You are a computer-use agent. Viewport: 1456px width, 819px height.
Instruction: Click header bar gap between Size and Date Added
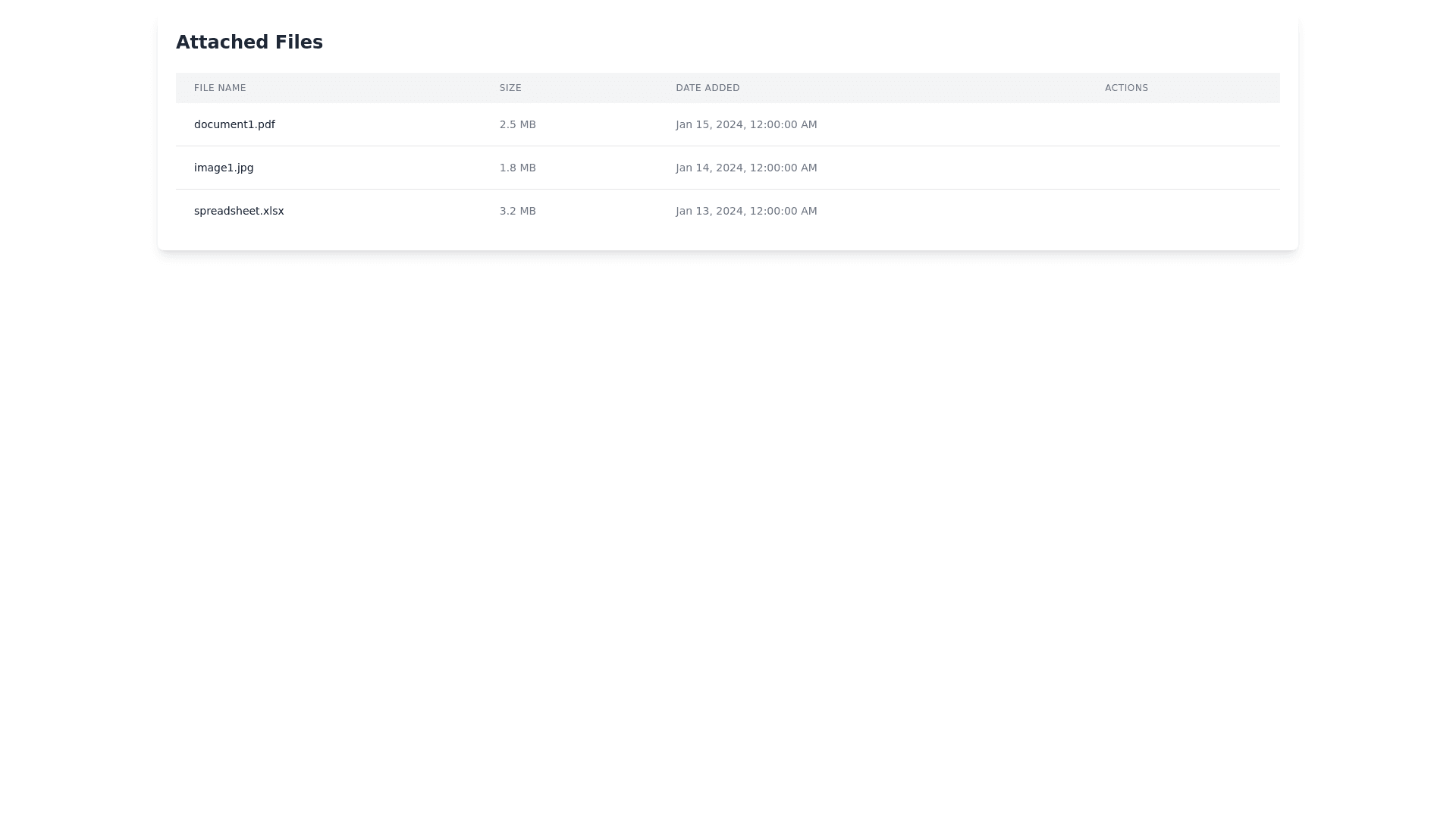(599, 88)
